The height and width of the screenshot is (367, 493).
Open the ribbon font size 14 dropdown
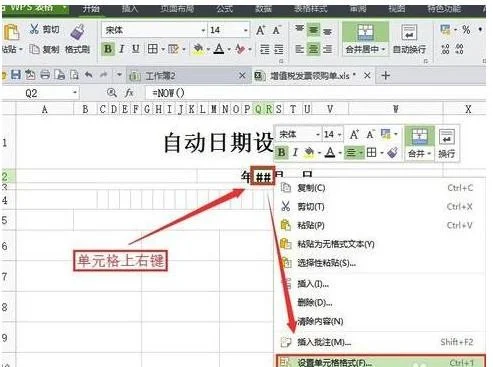pos(245,30)
